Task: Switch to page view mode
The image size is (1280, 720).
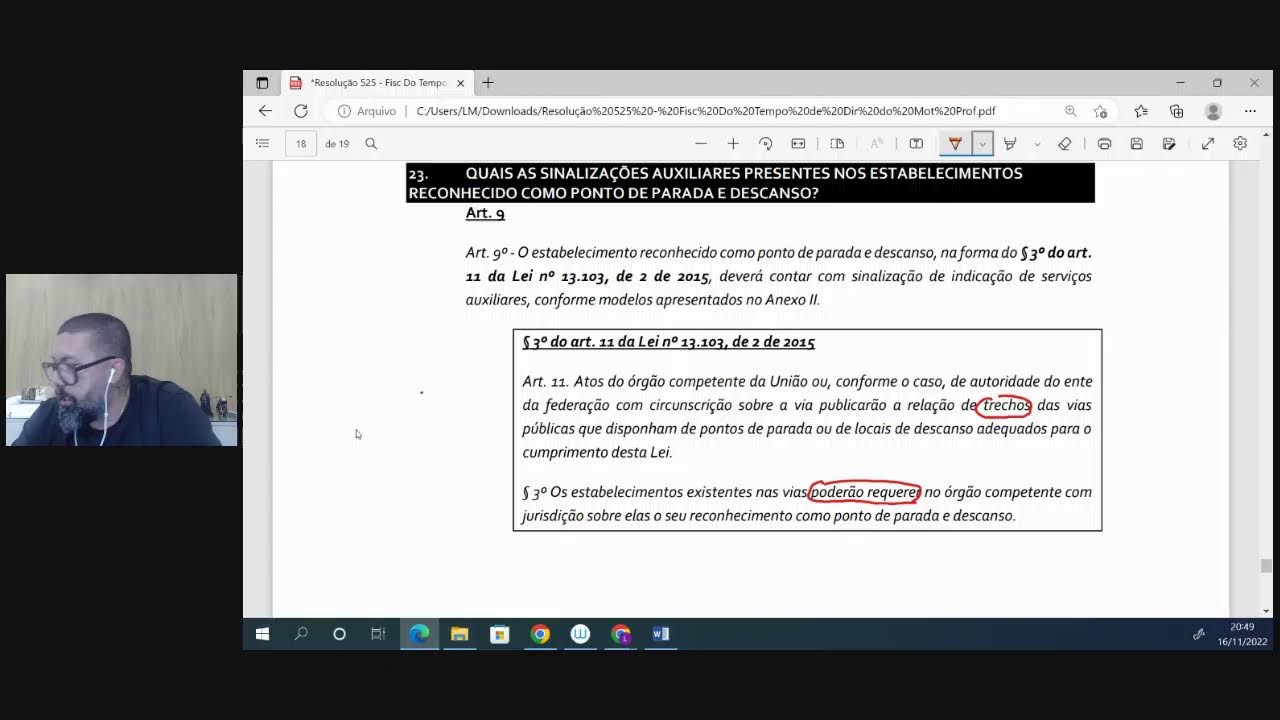Action: coord(838,144)
